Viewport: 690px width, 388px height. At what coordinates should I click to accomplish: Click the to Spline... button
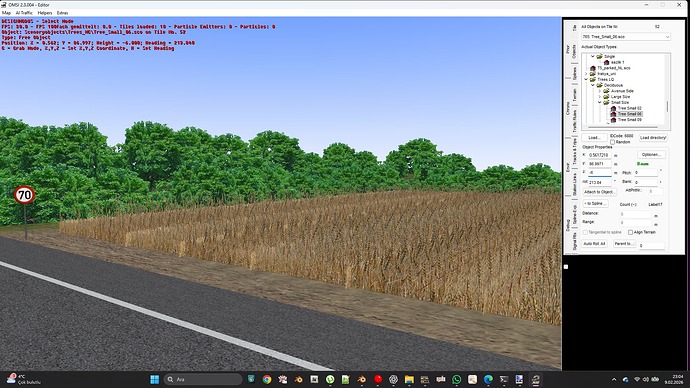pyautogui.click(x=595, y=204)
